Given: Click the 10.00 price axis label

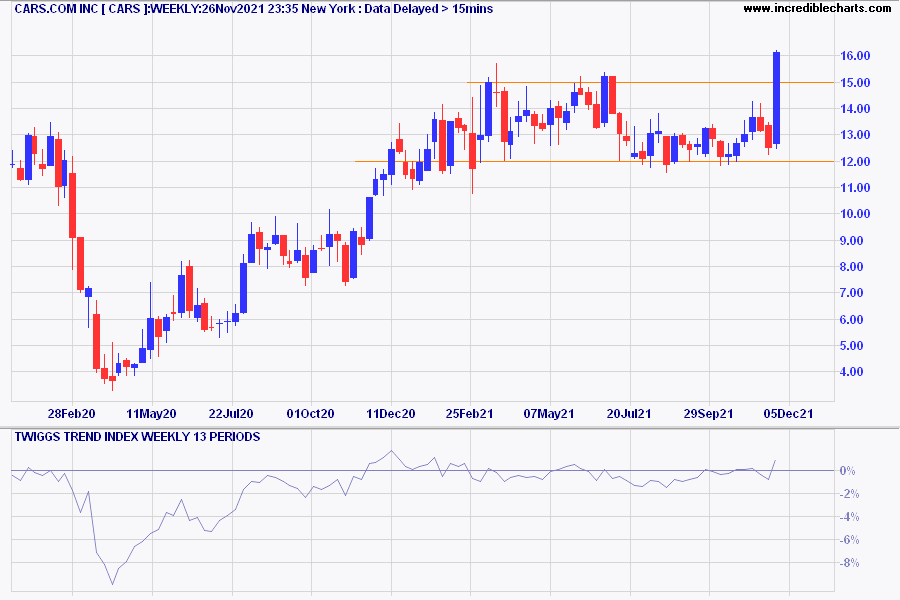Looking at the screenshot, I should pos(855,214).
